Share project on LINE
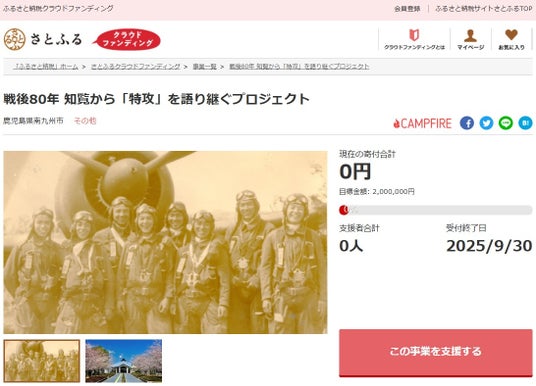The height and width of the screenshot is (386, 536). click(506, 123)
